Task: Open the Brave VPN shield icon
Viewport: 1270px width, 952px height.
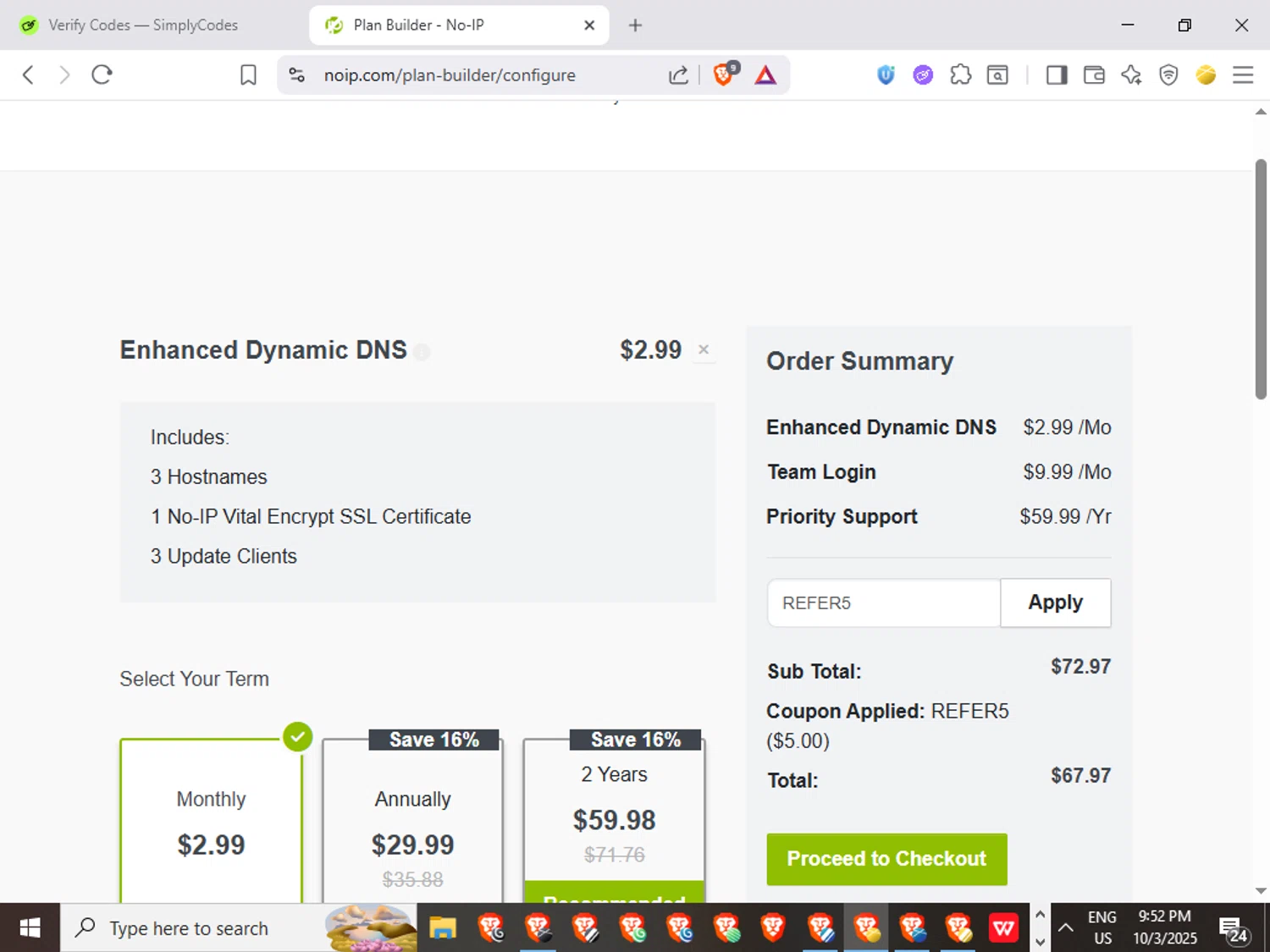Action: click(1168, 75)
